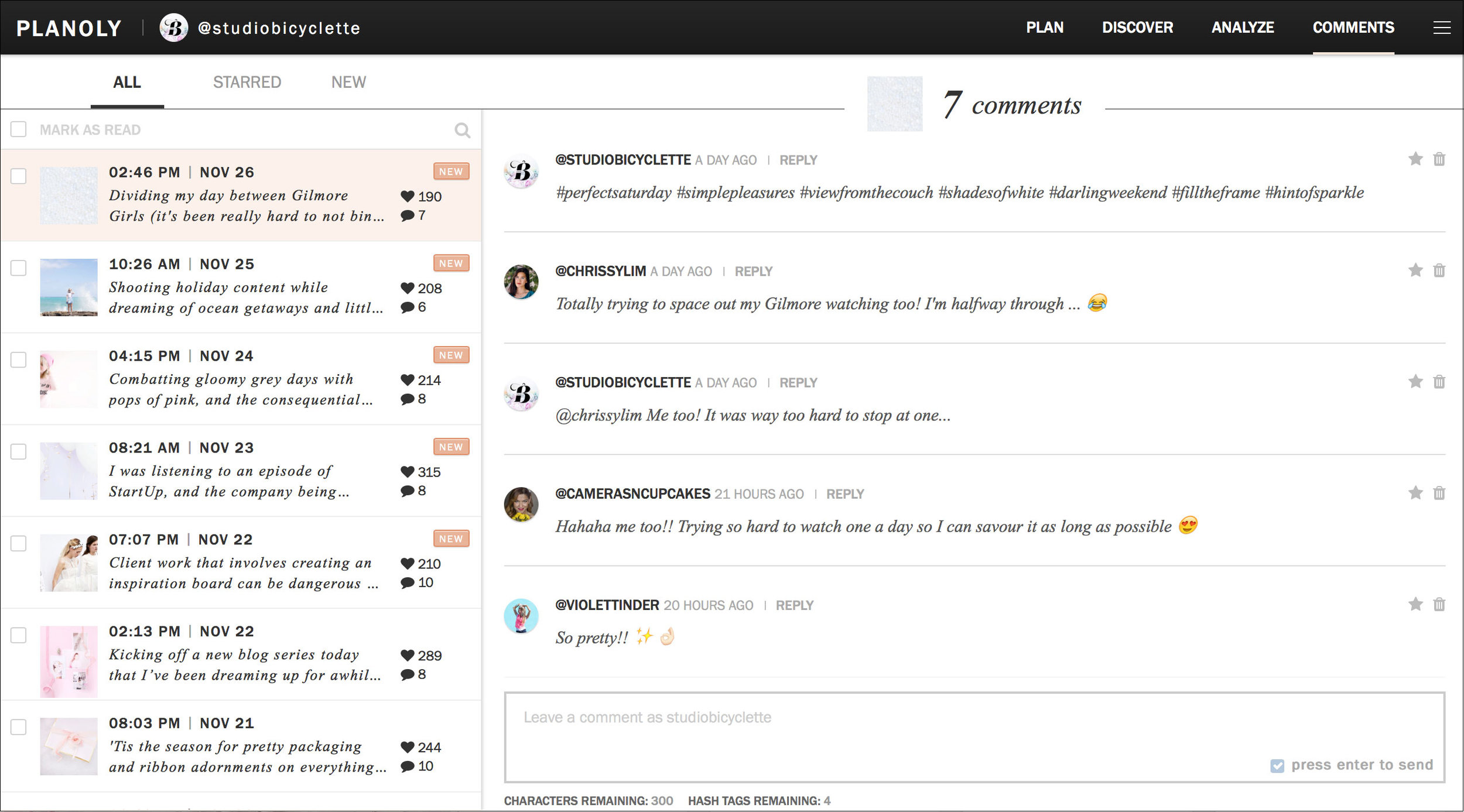This screenshot has width=1464, height=812.
Task: Click comment bubble count 7 on Nov 26 post
Action: click(x=413, y=215)
